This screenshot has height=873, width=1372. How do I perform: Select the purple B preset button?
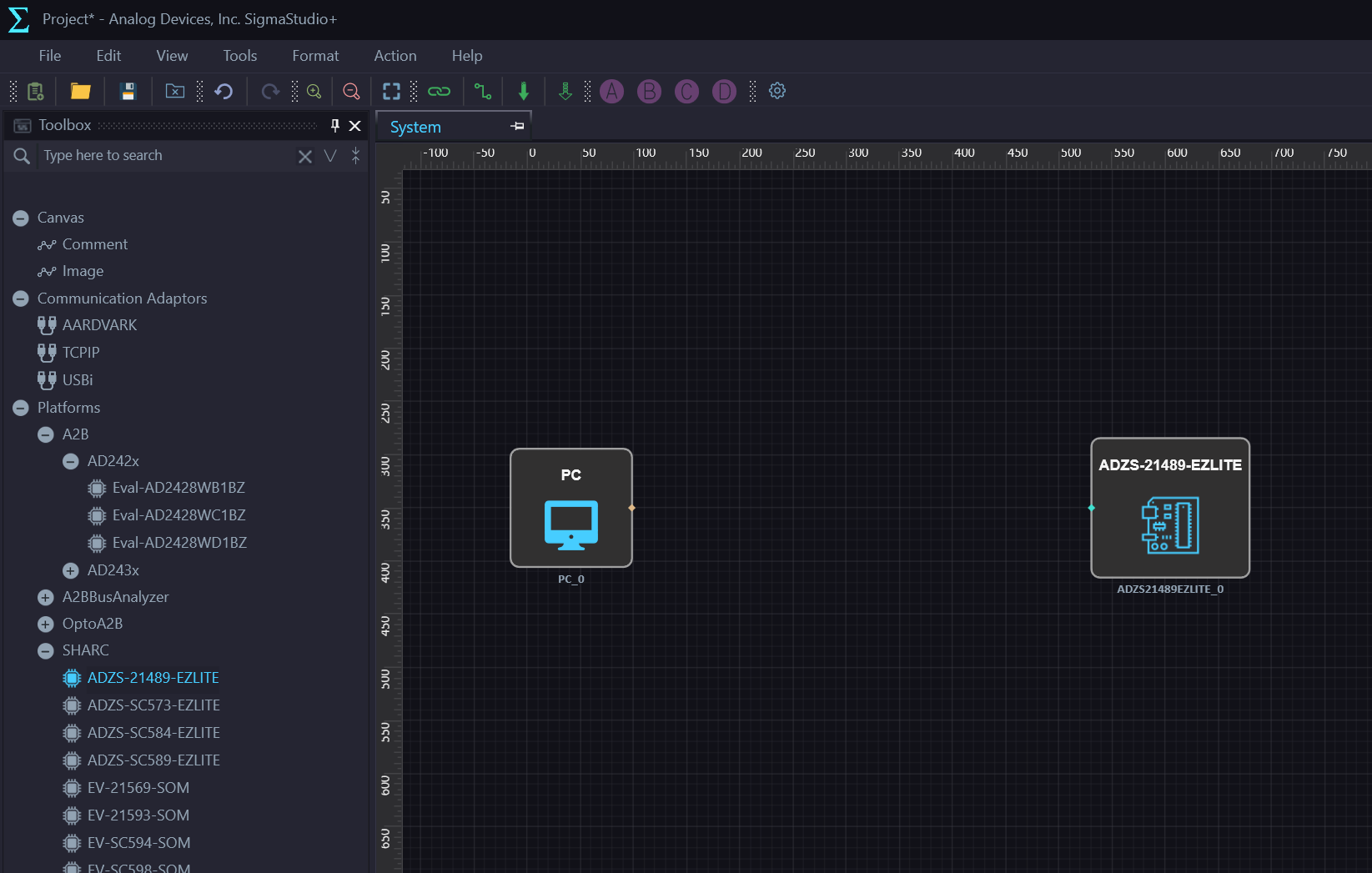point(649,91)
